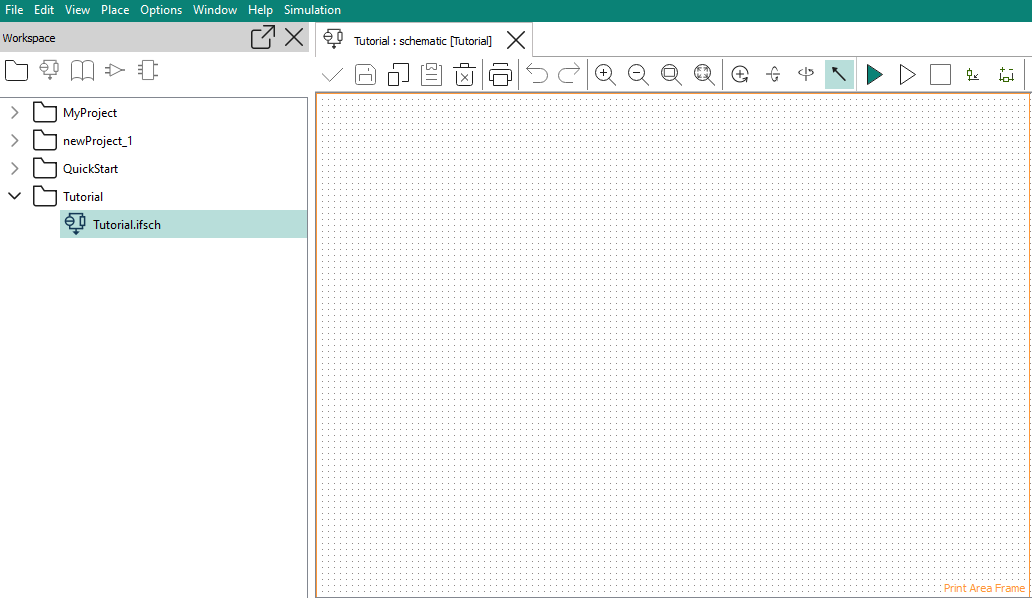Screen dimensions: 1032x598
Task: Click the new project folder icon
Action: point(16,70)
